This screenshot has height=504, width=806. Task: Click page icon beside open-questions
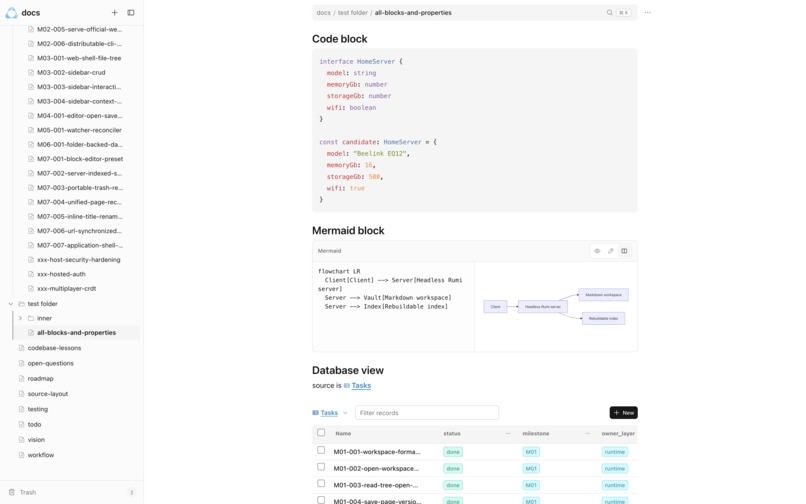pyautogui.click(x=22, y=363)
